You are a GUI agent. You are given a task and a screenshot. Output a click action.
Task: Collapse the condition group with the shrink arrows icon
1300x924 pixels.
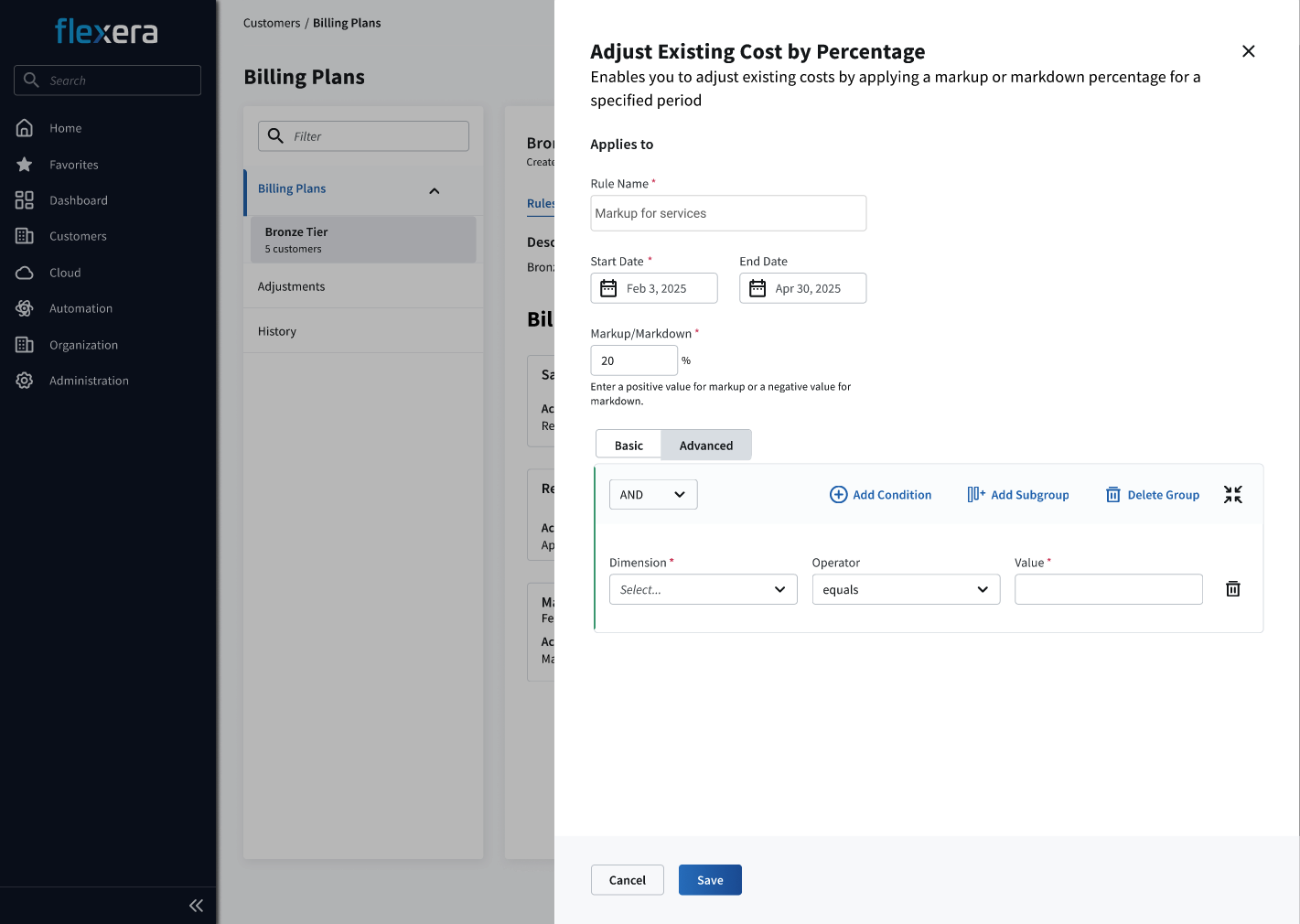[x=1232, y=495]
